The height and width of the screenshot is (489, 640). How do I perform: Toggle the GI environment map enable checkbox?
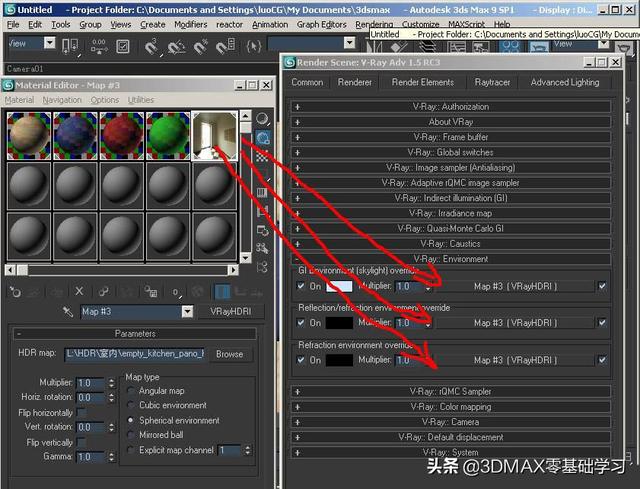(602, 286)
